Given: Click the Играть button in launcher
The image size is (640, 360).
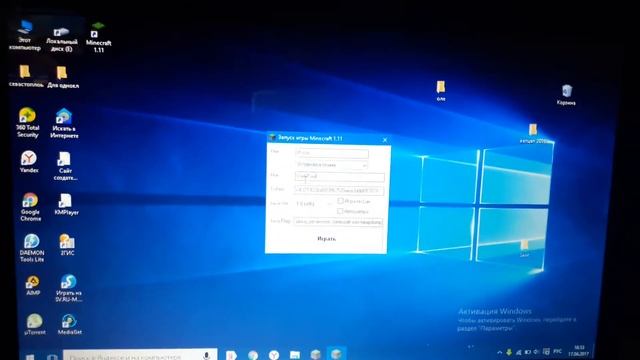Looking at the screenshot, I should (x=327, y=238).
